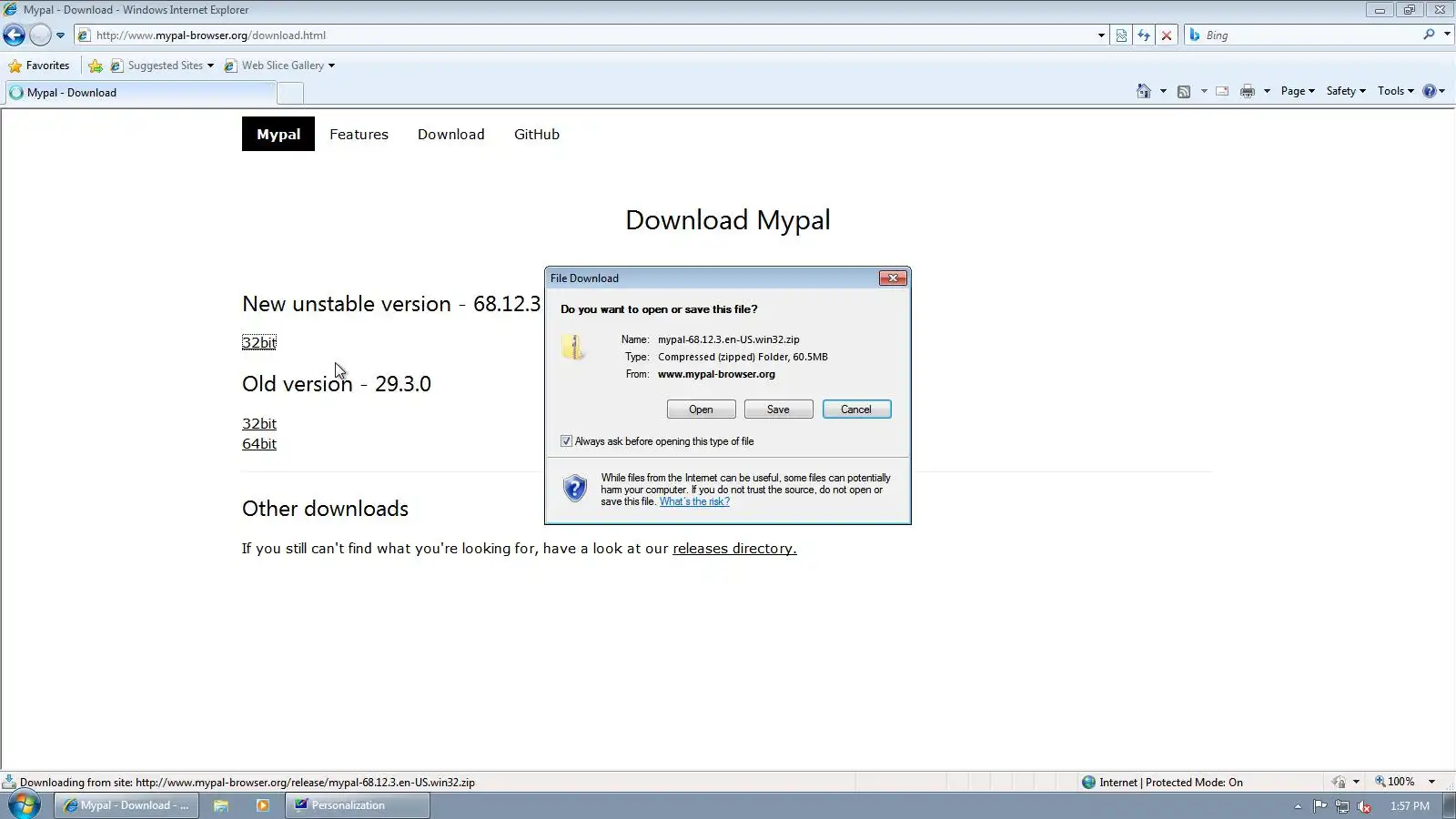Open Suggested Sites in favorites bar
This screenshot has height=819, width=1456.
pyautogui.click(x=162, y=66)
